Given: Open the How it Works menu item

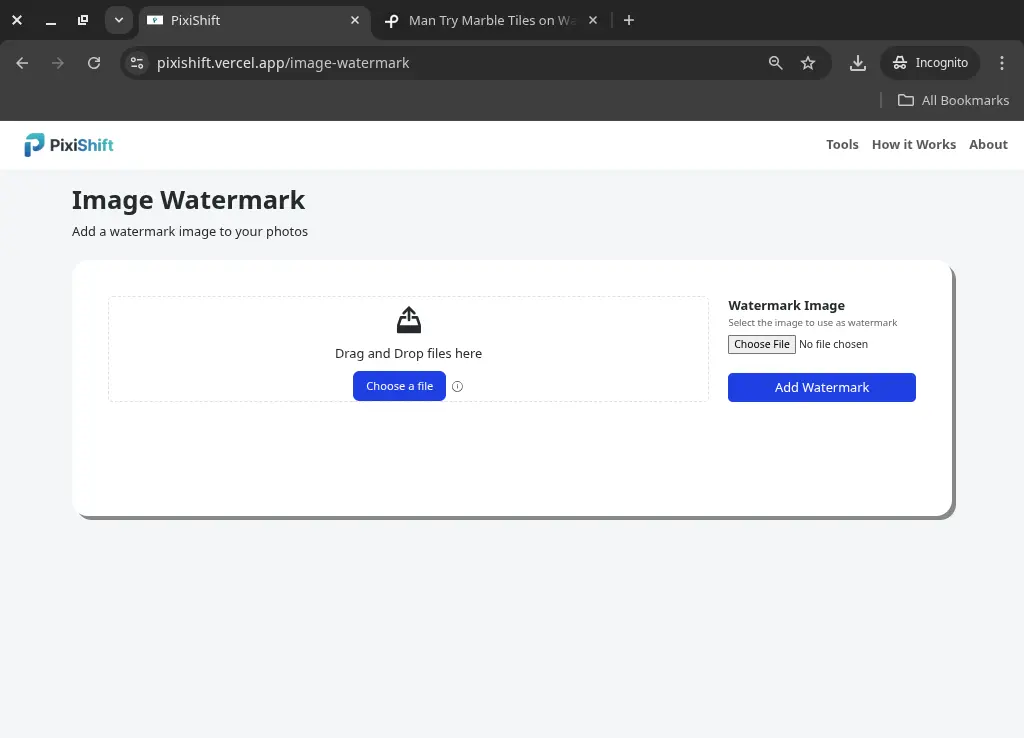Looking at the screenshot, I should 914,144.
